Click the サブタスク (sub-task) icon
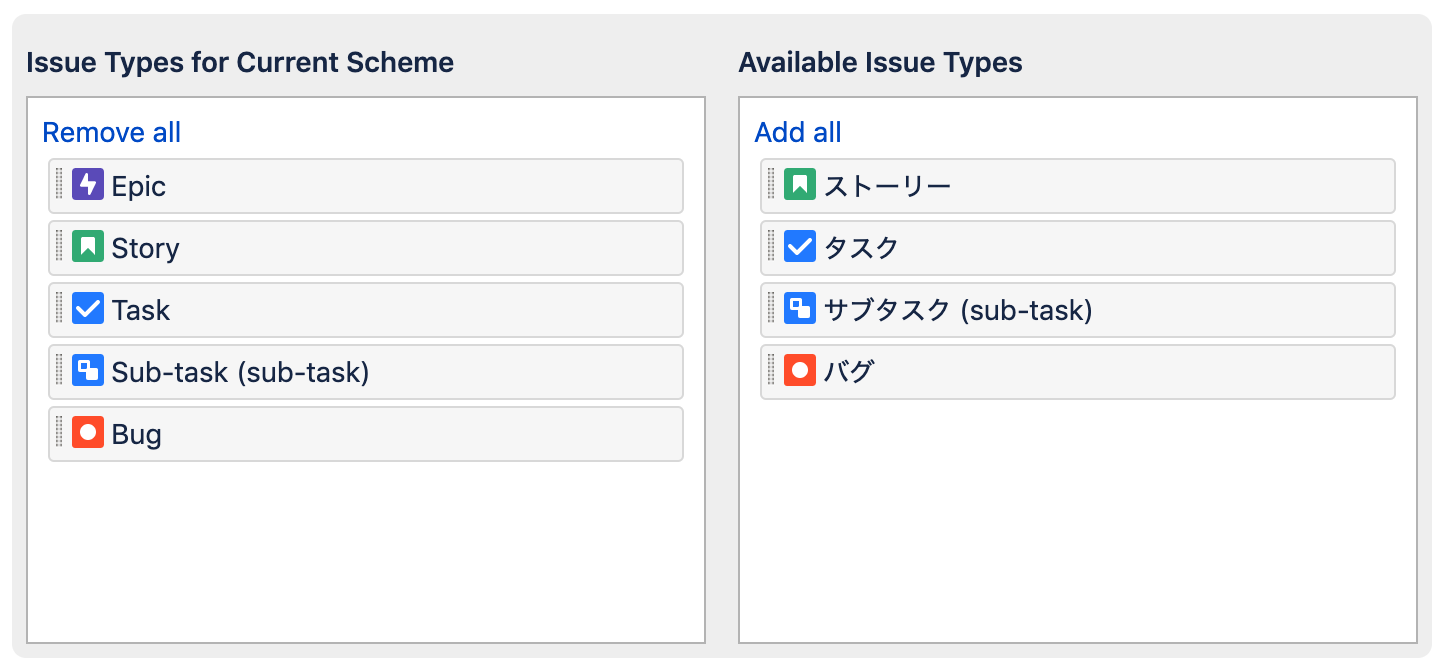This screenshot has height=668, width=1444. [800, 309]
